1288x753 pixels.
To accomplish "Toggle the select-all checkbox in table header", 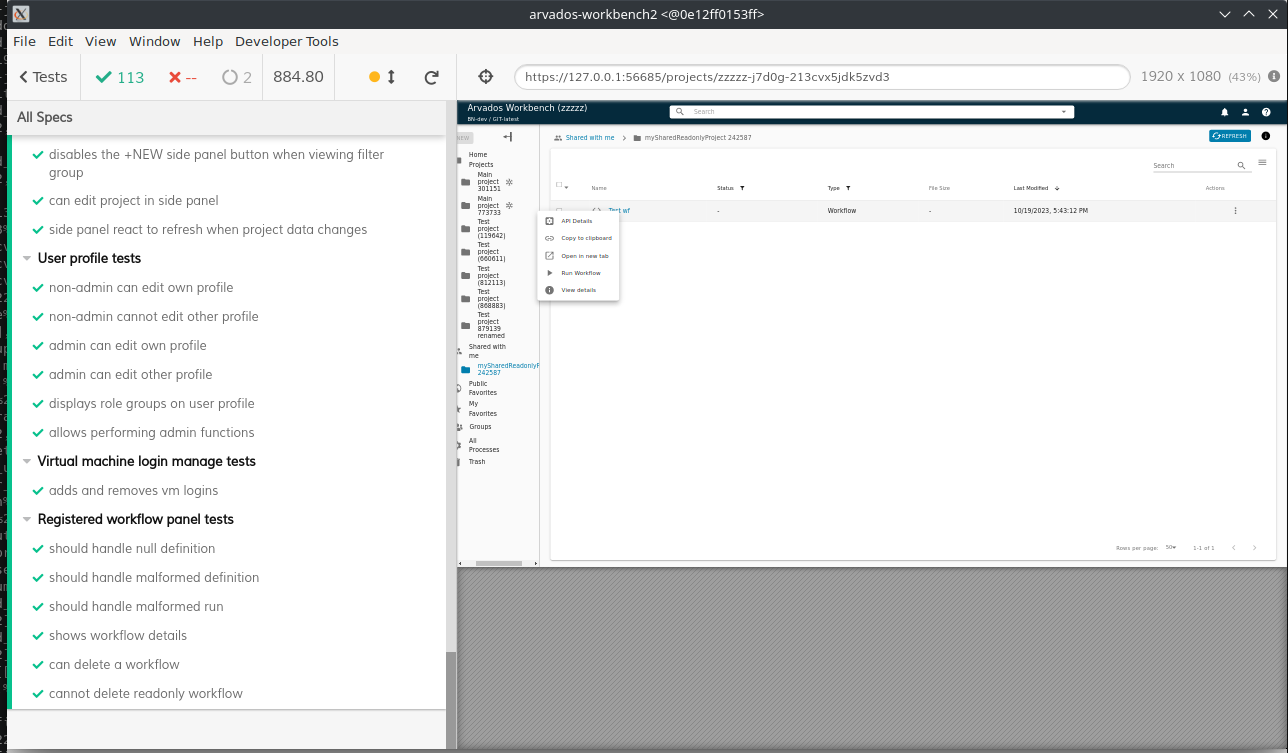I will click(x=559, y=185).
